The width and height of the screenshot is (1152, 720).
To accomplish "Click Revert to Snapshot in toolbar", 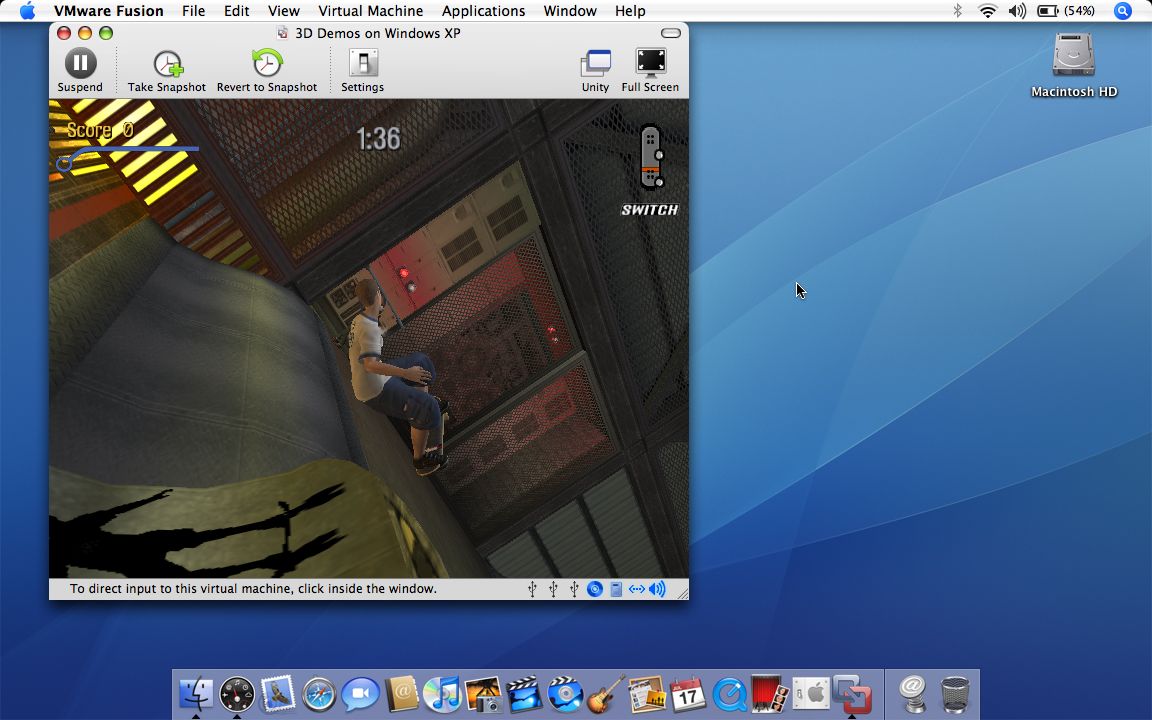I will (267, 71).
